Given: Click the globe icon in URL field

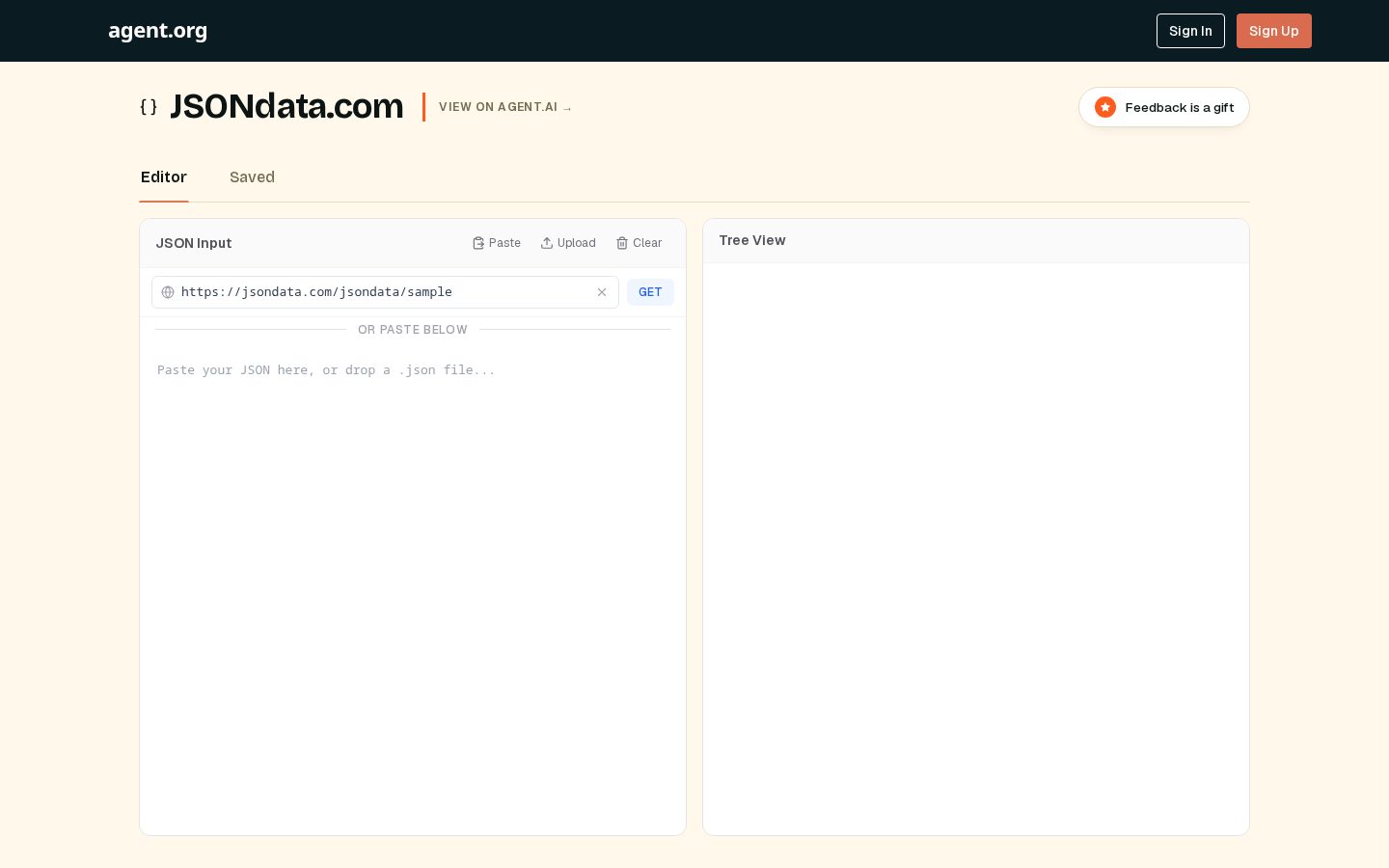Looking at the screenshot, I should (168, 292).
